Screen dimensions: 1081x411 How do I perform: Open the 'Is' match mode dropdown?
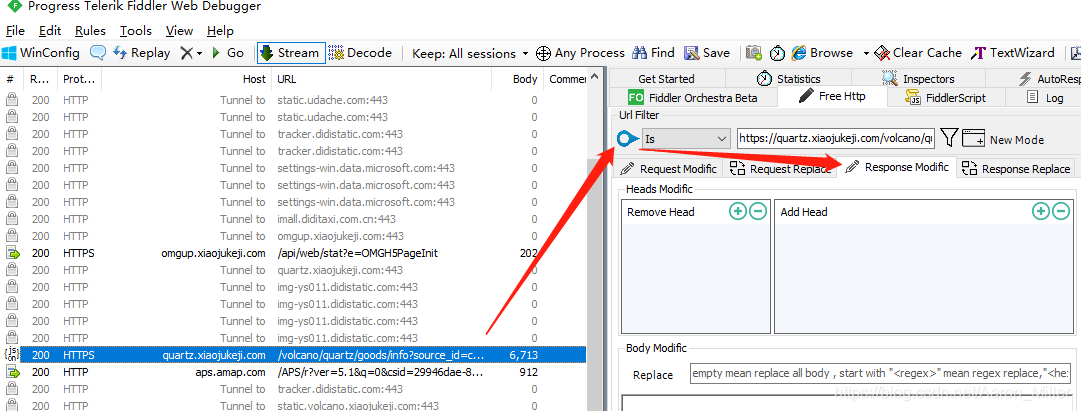(x=686, y=139)
